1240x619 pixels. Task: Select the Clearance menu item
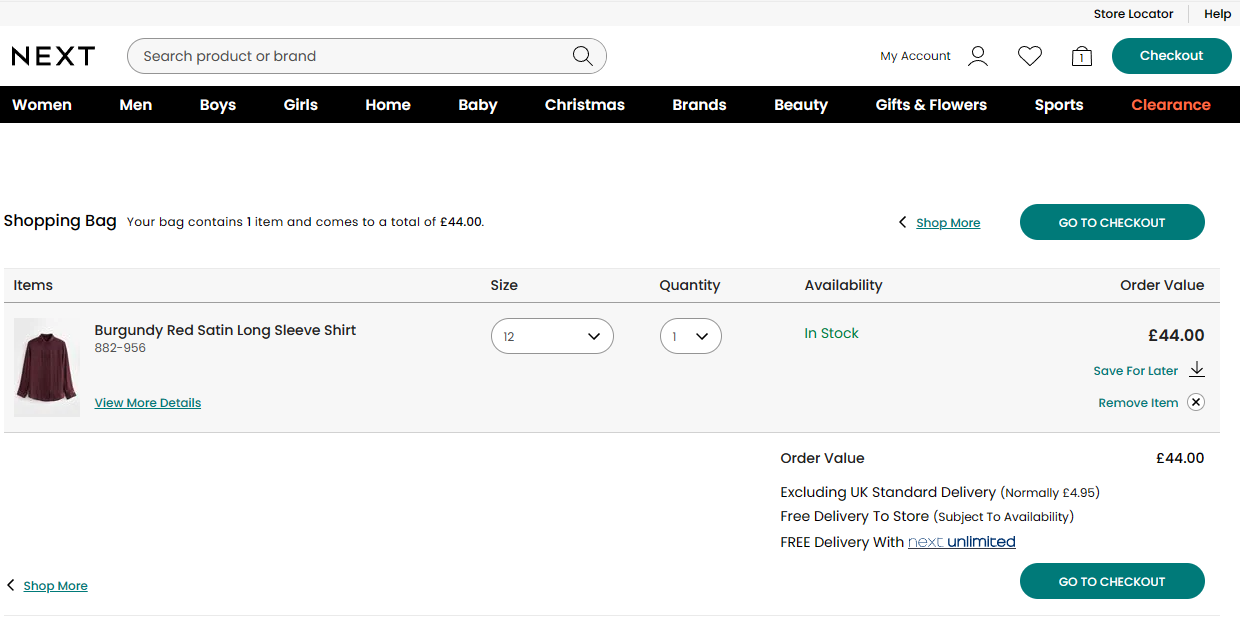1170,105
